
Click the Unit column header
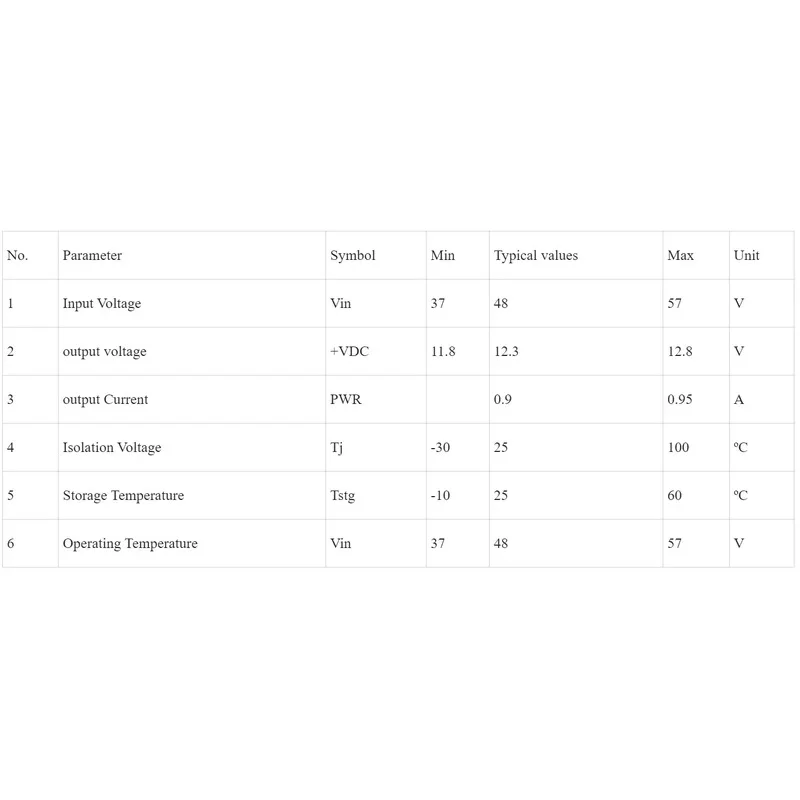747,256
